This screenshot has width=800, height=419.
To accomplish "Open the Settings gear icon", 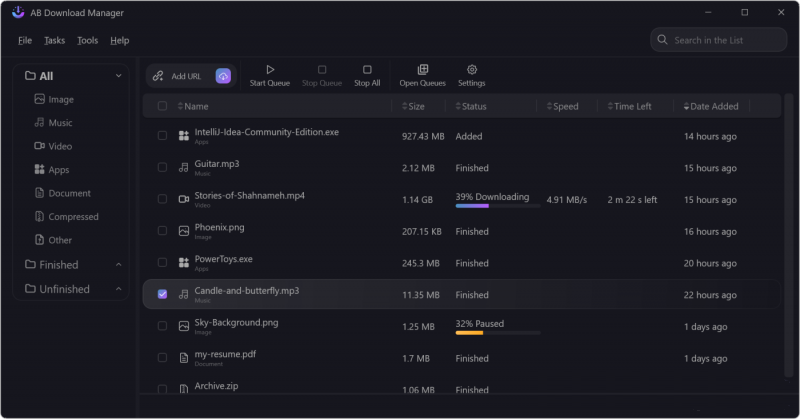I will [x=472, y=70].
